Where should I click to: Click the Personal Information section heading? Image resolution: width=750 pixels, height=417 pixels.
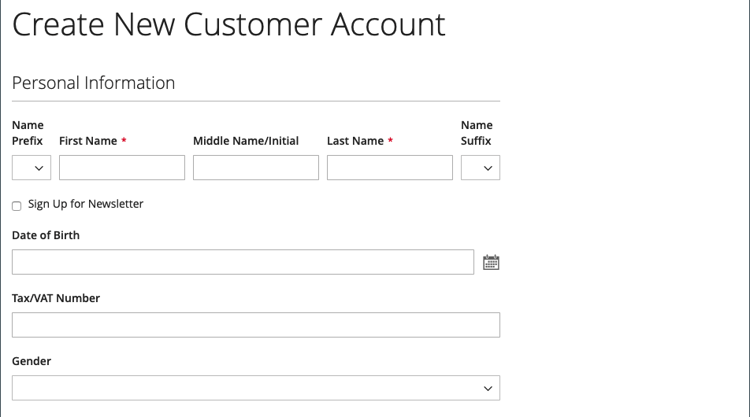[94, 83]
